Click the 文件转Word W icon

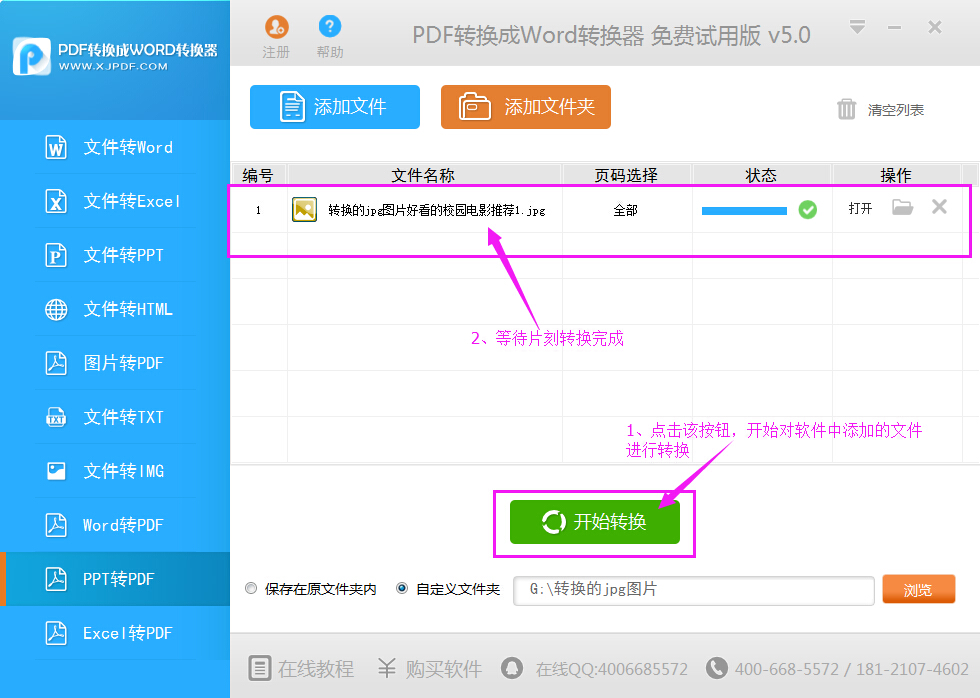coord(56,147)
